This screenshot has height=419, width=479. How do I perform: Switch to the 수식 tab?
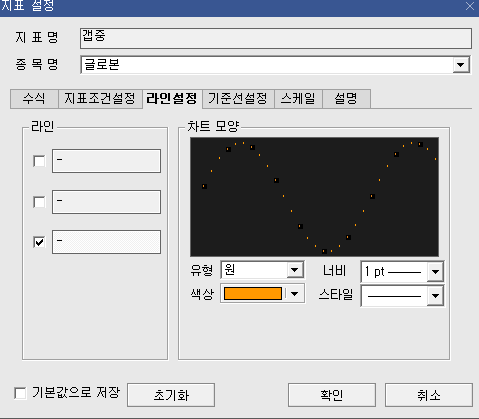tap(34, 99)
